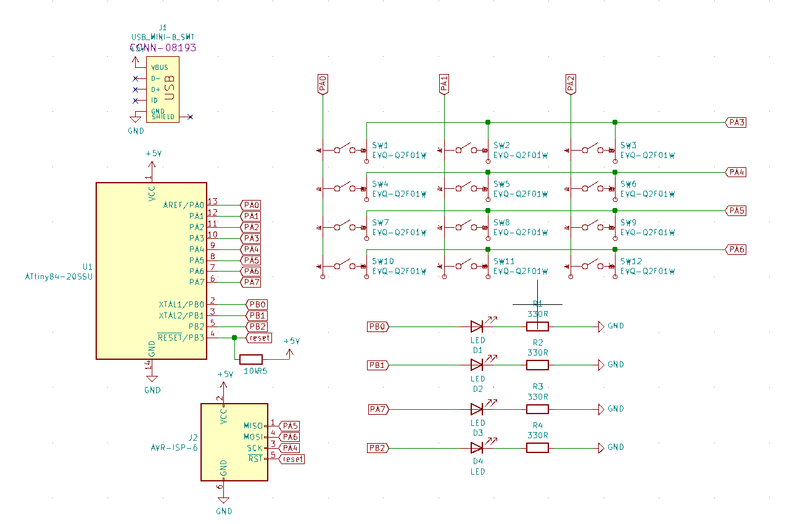Select the J2 AVR-ISP-6 connector body
This screenshot has height=524, width=800.
[x=234, y=442]
